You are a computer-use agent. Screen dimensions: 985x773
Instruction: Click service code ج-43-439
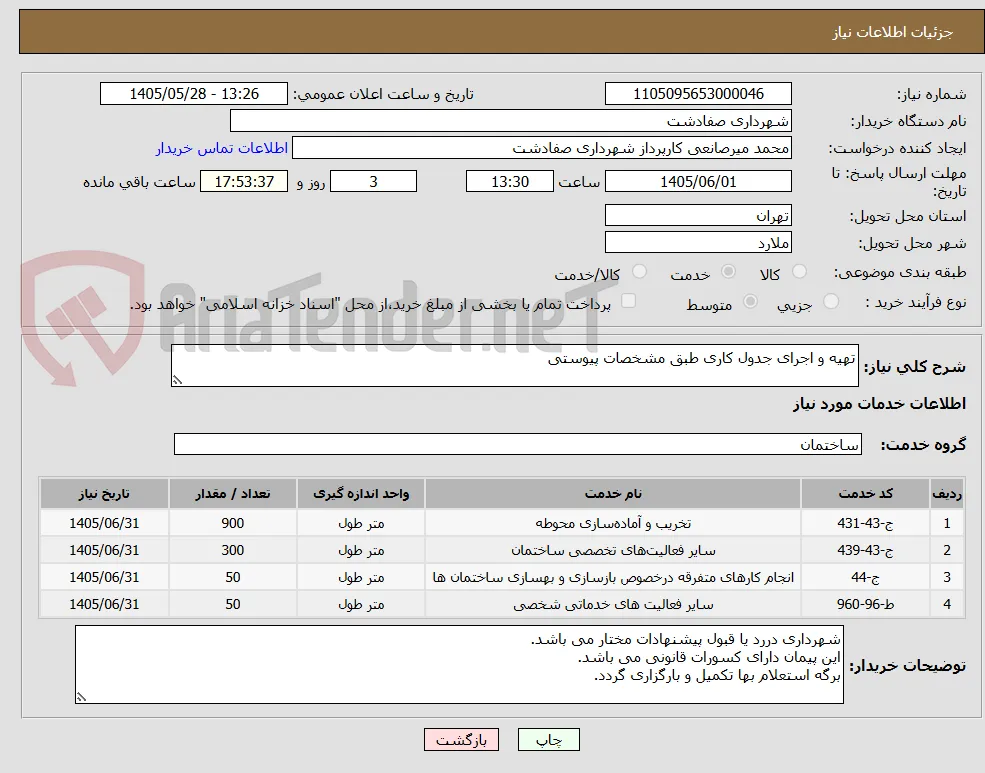pos(865,550)
